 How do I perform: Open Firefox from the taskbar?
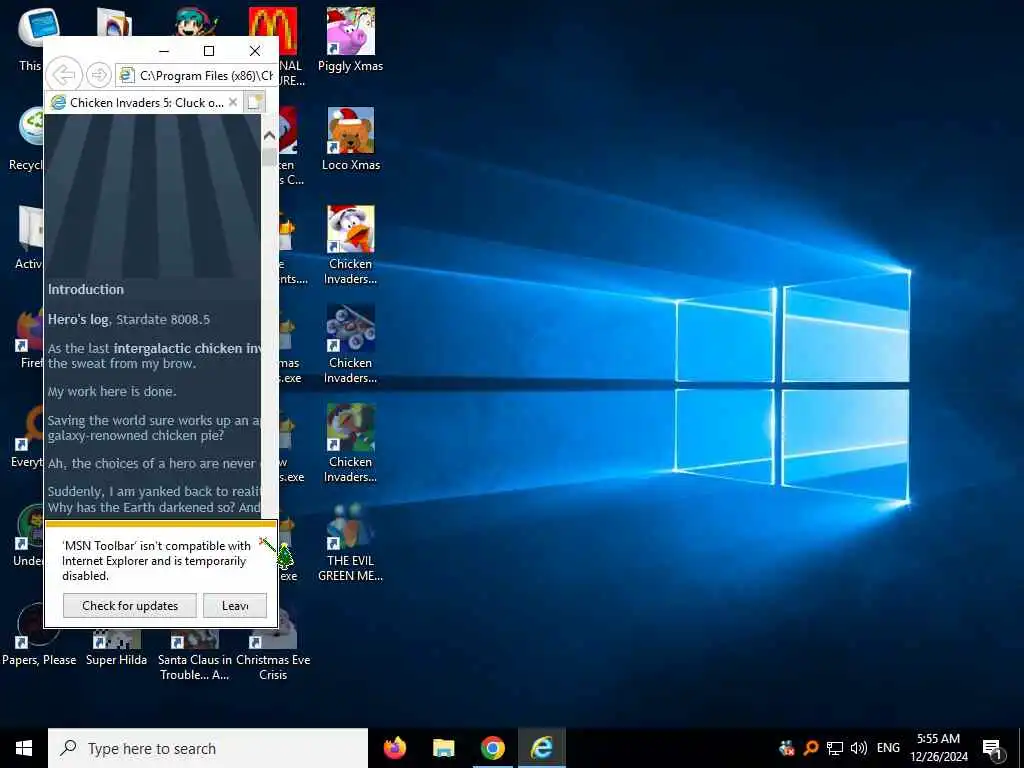pyautogui.click(x=394, y=748)
